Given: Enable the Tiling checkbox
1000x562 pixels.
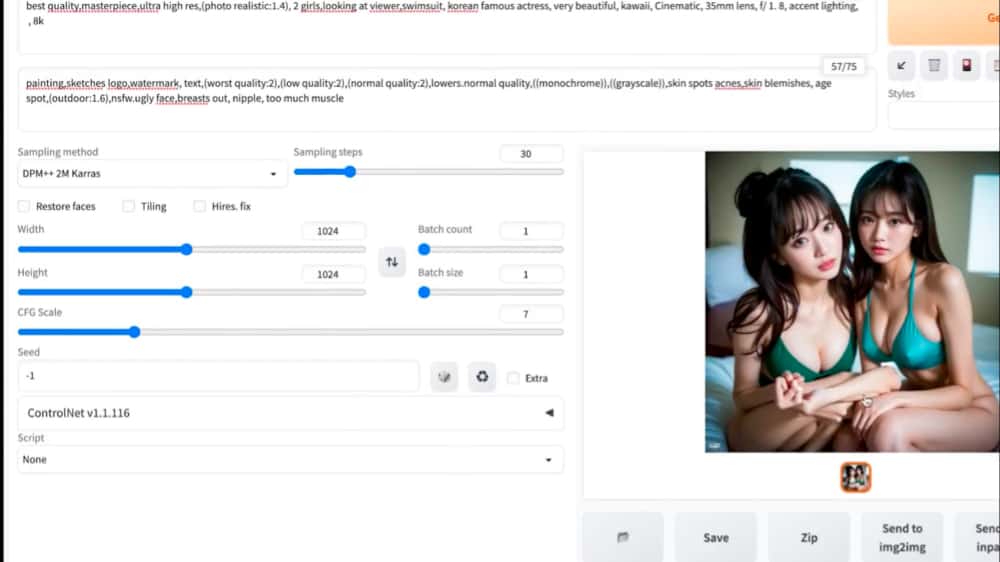Looking at the screenshot, I should pyautogui.click(x=128, y=206).
